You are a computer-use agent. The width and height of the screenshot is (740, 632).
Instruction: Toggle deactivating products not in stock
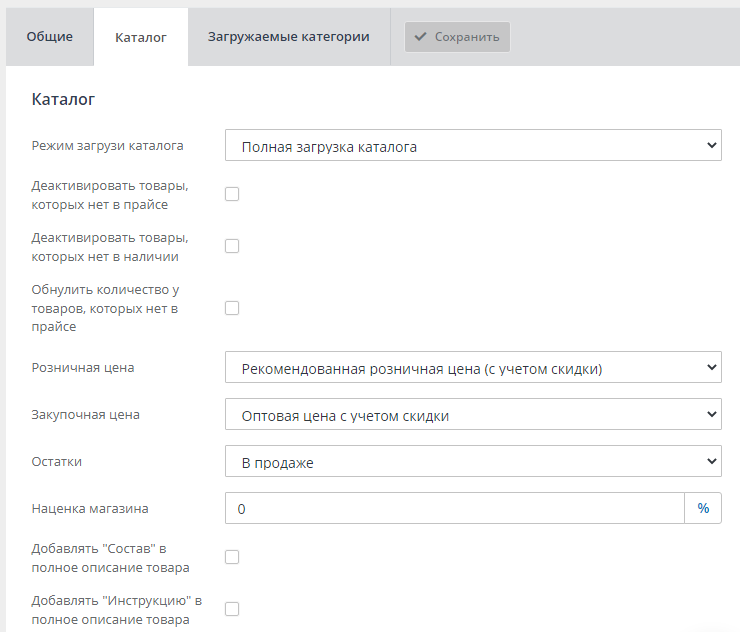click(232, 246)
